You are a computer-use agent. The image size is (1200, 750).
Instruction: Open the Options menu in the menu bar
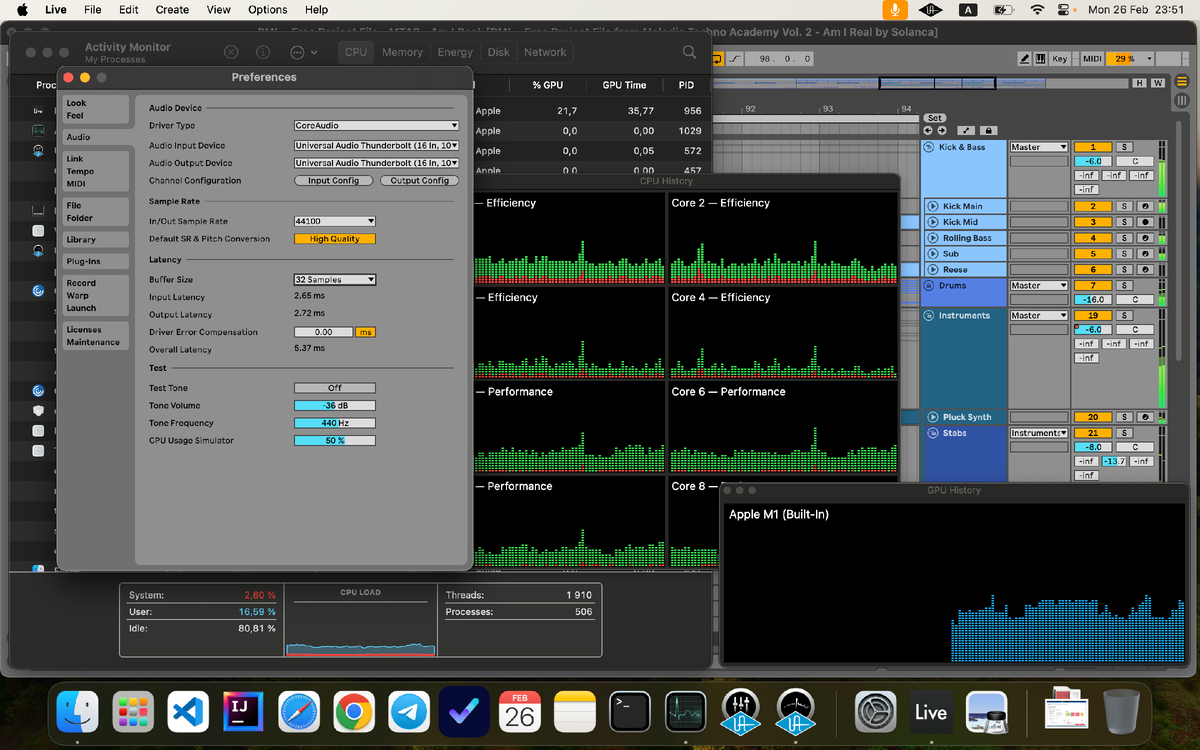[x=266, y=9]
